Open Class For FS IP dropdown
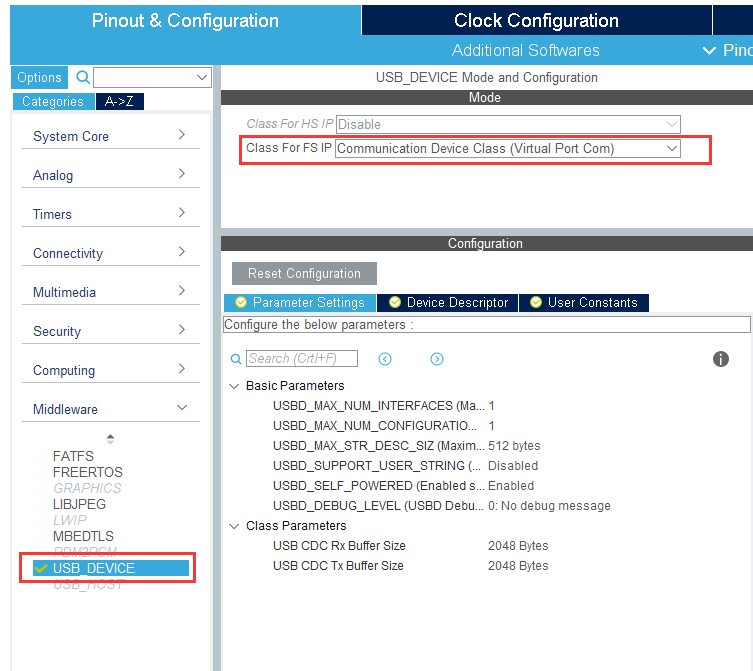The width and height of the screenshot is (753, 671). tap(508, 148)
